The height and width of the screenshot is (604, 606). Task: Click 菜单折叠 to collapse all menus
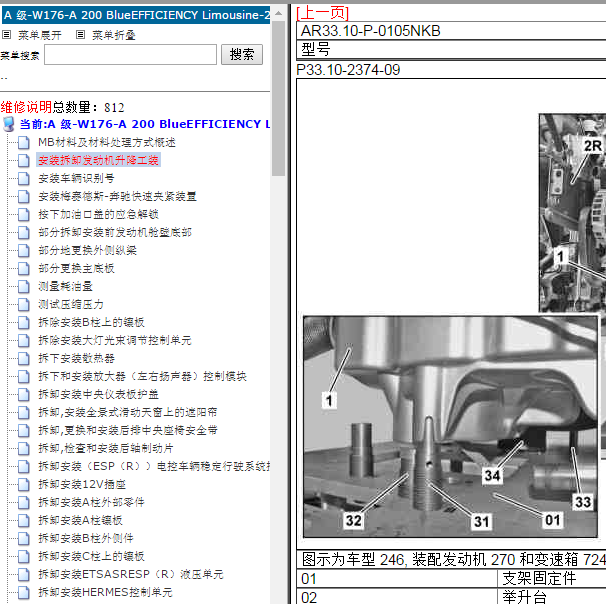pyautogui.click(x=114, y=35)
